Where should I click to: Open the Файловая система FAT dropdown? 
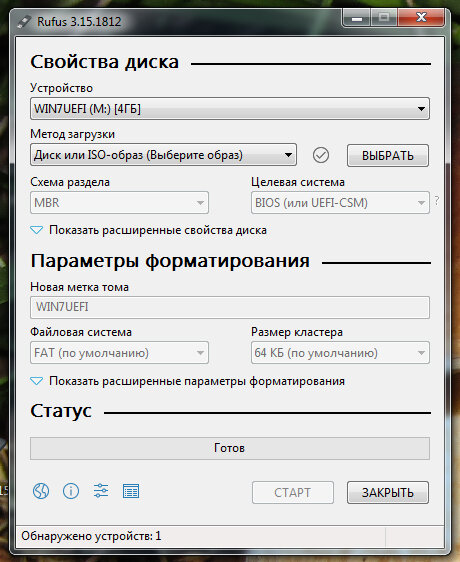(x=119, y=353)
